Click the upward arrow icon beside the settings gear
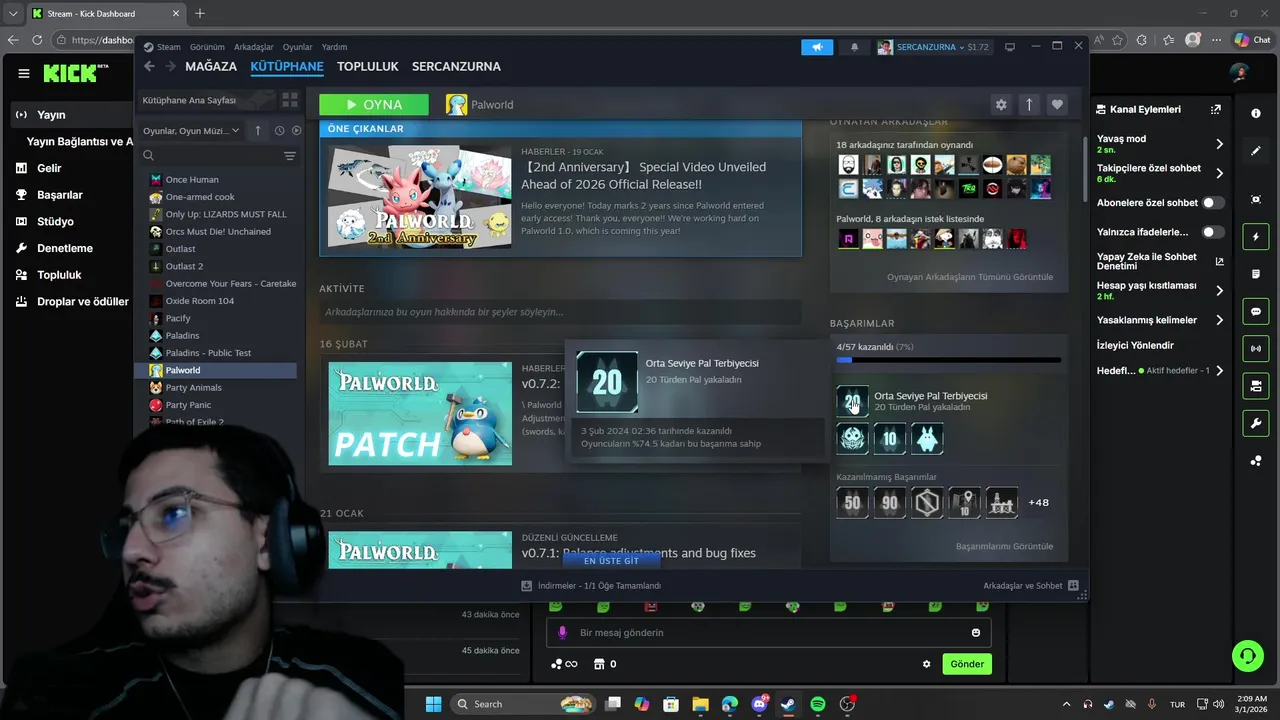The width and height of the screenshot is (1280, 720). point(1029,104)
